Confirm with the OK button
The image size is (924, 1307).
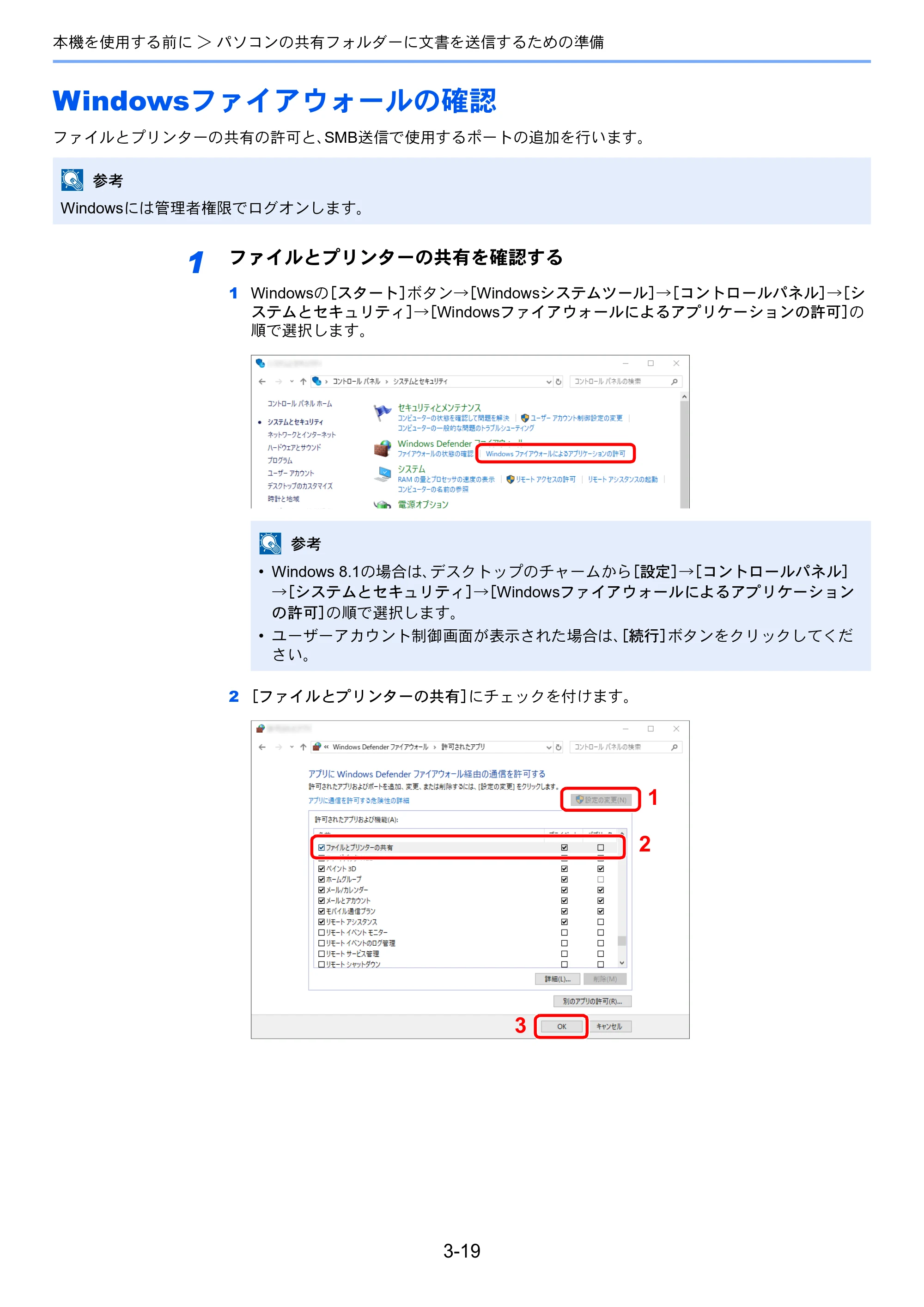(562, 1027)
